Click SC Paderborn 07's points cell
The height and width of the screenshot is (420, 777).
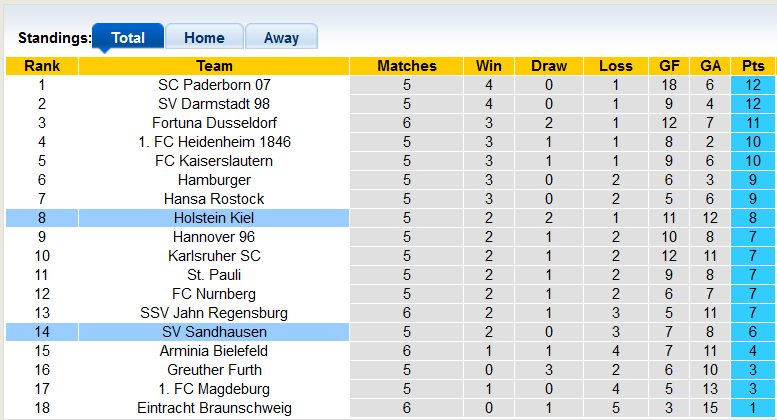click(x=753, y=85)
